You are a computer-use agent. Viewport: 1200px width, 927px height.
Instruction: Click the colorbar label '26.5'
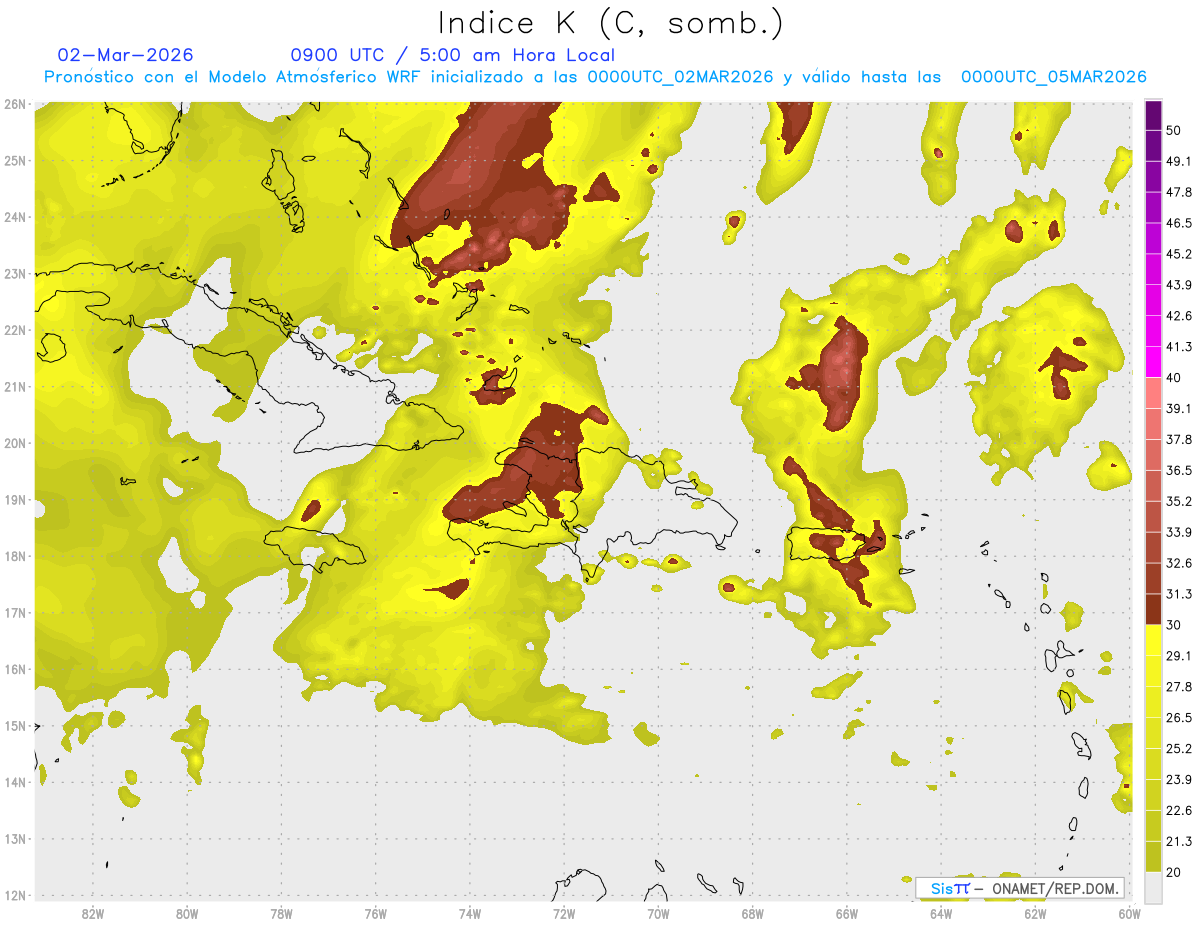click(x=1178, y=718)
